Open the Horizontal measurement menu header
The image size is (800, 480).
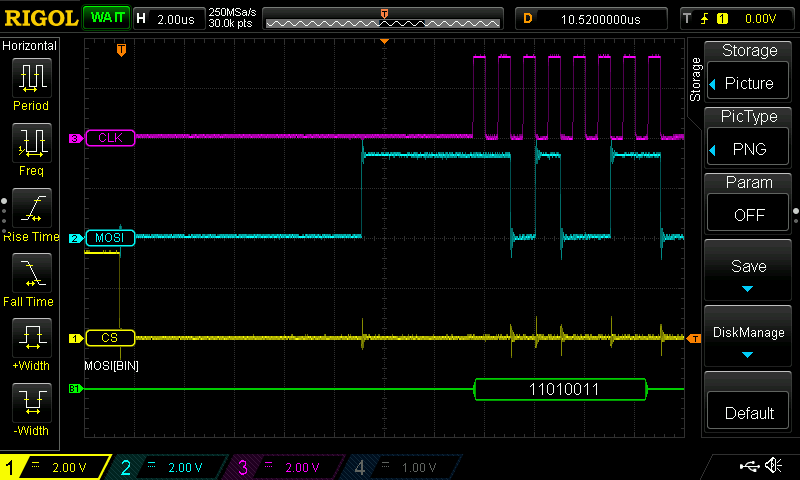30,46
